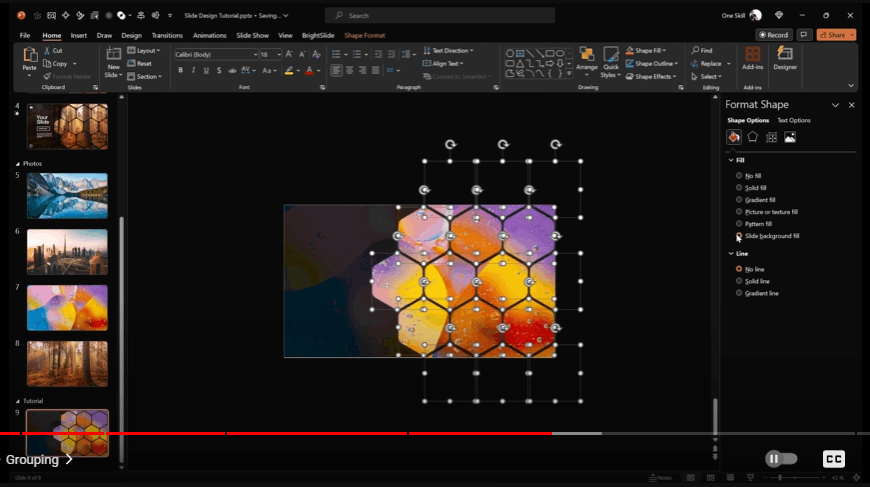Image resolution: width=870 pixels, height=487 pixels.
Task: Decrease the font size
Action: click(x=302, y=54)
